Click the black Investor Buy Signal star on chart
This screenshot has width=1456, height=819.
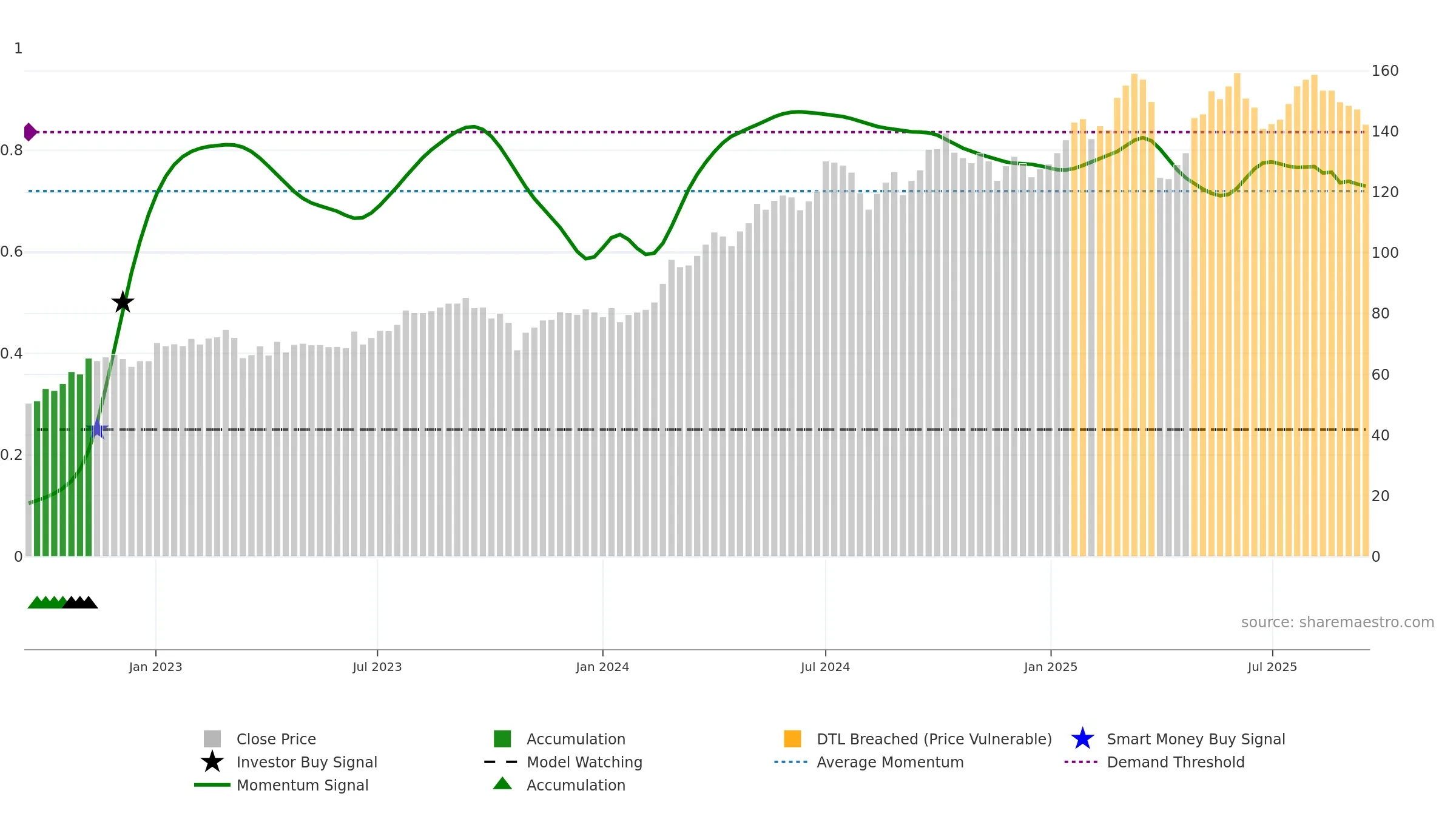click(x=123, y=302)
